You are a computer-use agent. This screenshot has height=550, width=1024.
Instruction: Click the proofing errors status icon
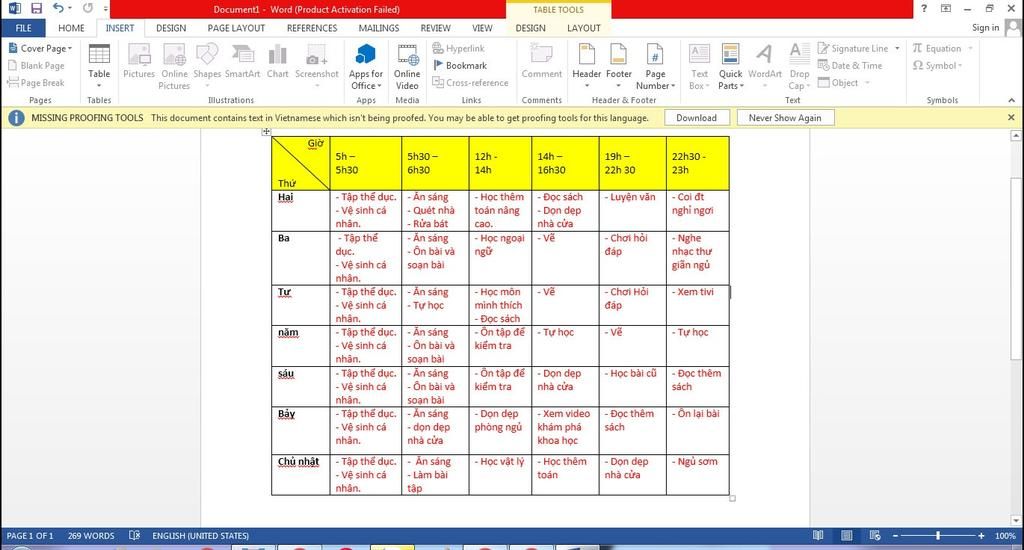point(135,536)
